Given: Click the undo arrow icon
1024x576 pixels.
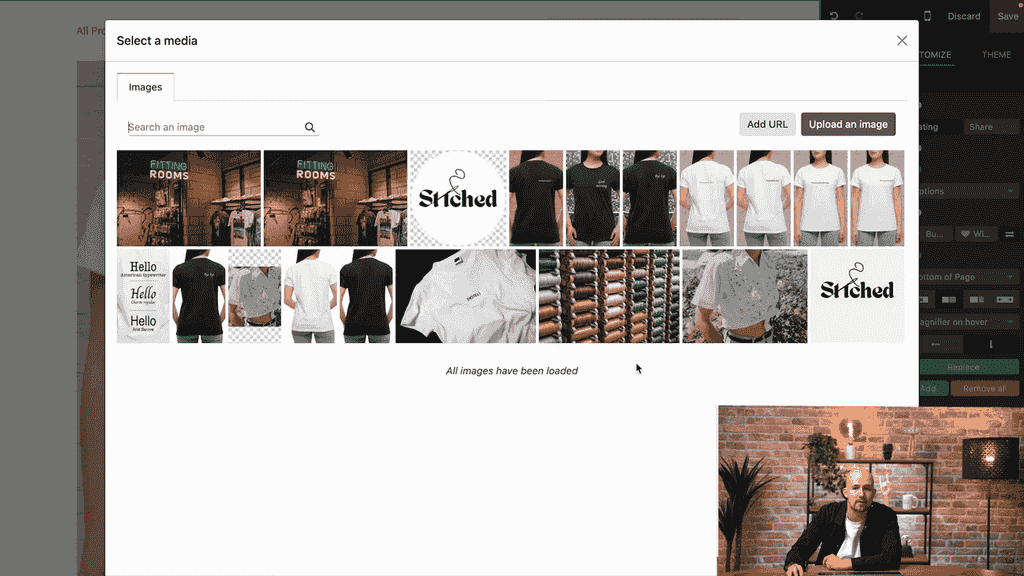Looking at the screenshot, I should tap(833, 16).
